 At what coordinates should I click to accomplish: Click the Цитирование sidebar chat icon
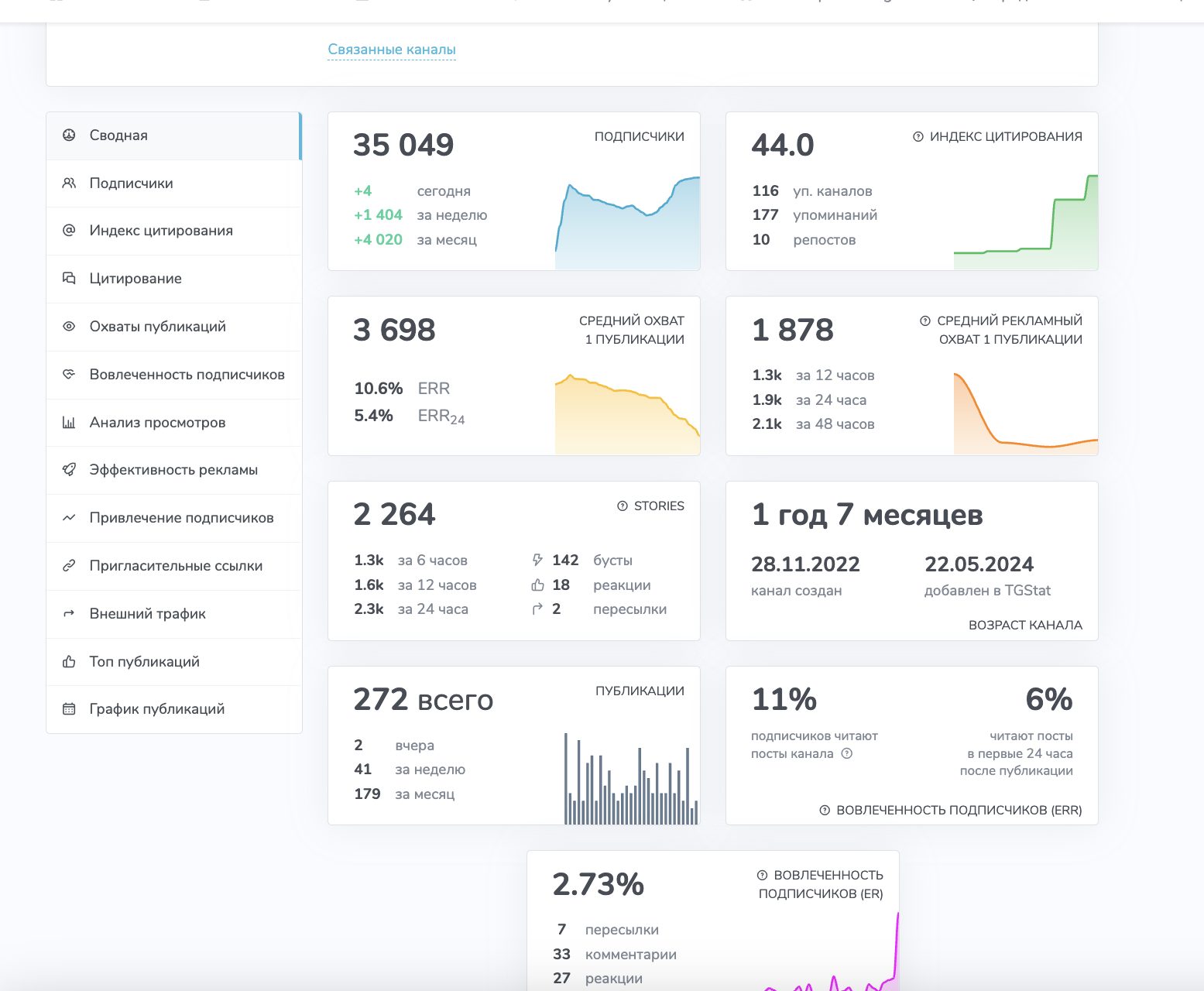coord(69,278)
